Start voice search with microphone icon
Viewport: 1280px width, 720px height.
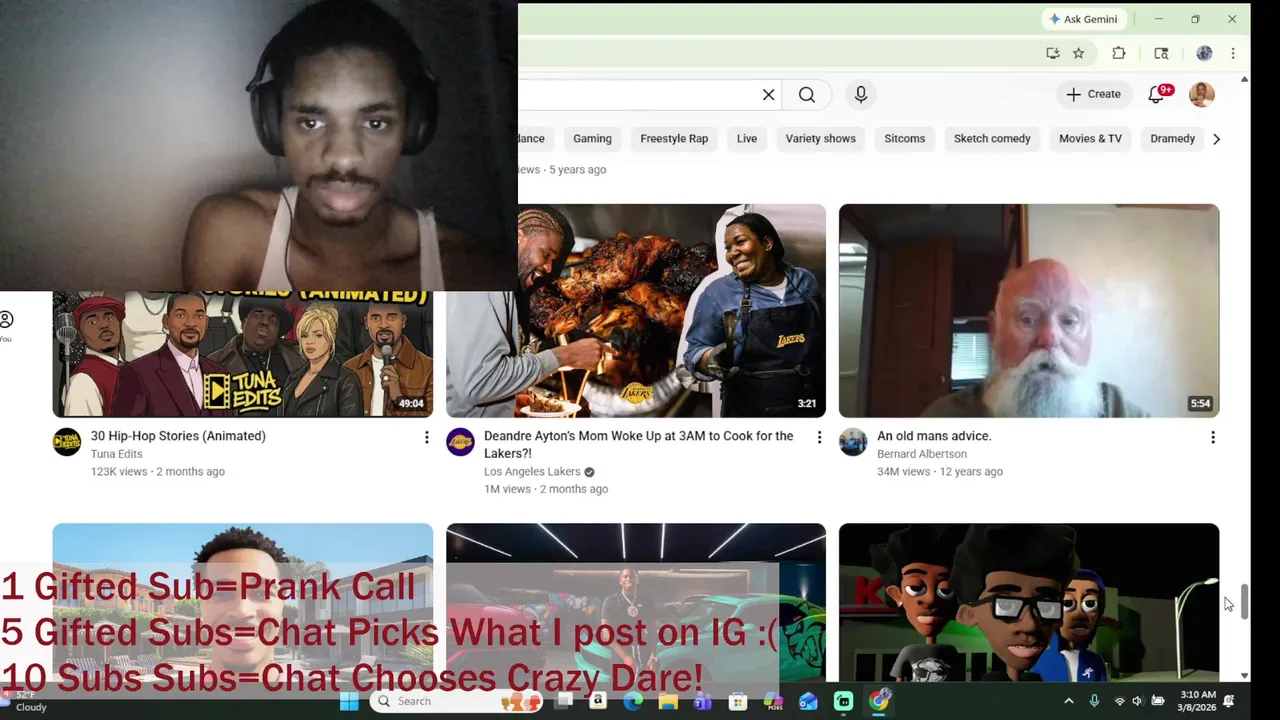pos(861,95)
